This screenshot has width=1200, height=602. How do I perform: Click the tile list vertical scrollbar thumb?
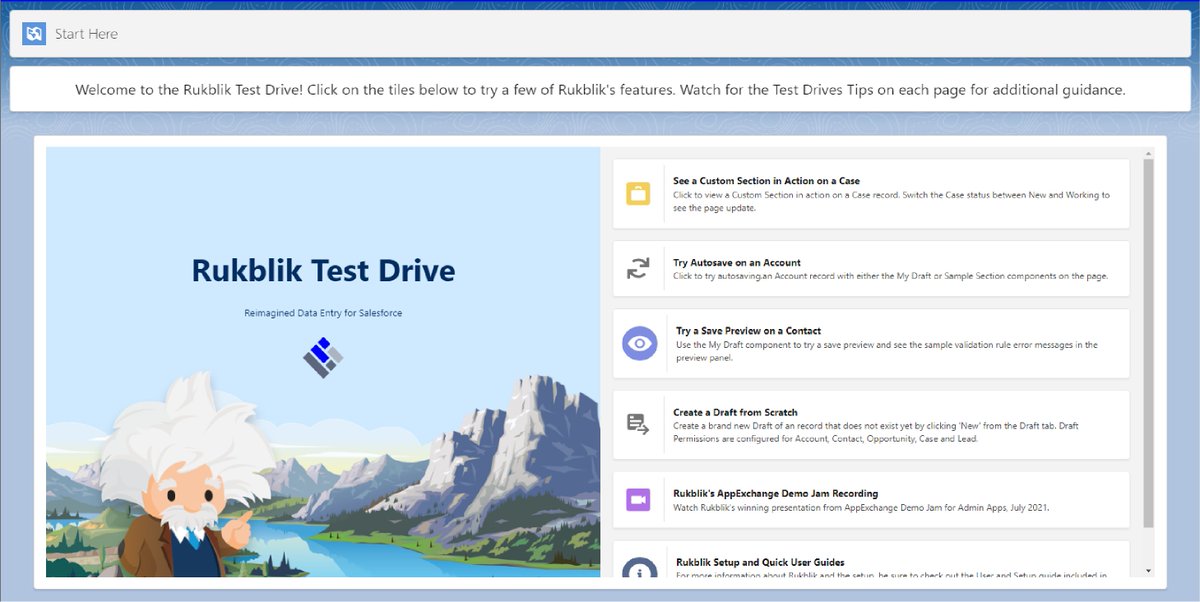tap(1148, 343)
